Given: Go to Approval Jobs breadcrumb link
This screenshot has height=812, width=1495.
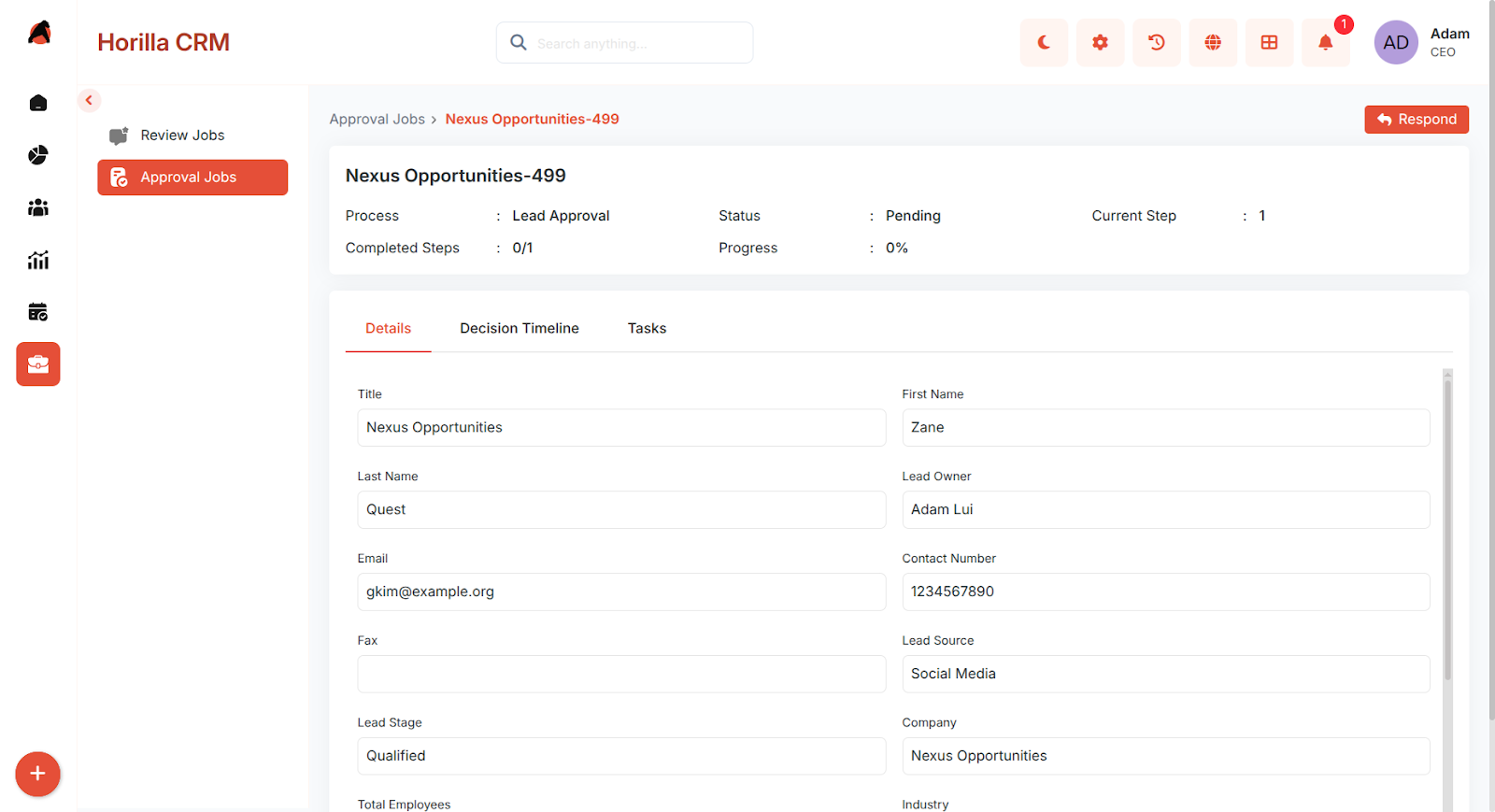Looking at the screenshot, I should tap(377, 120).
